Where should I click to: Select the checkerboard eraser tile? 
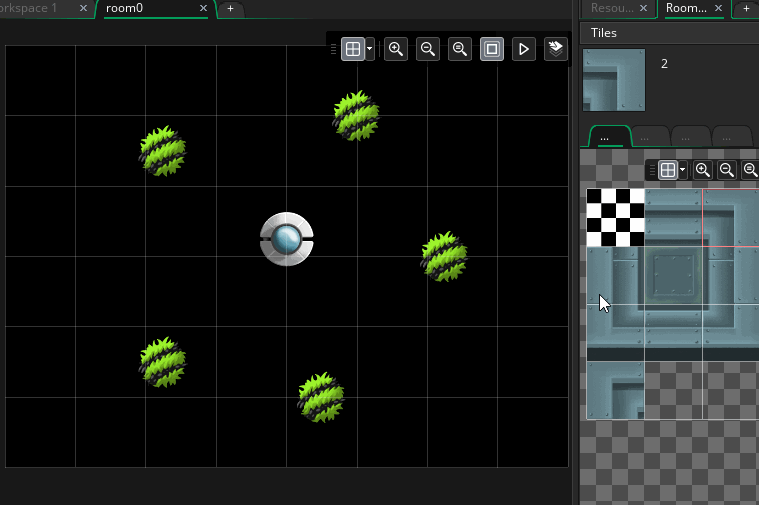click(x=615, y=217)
